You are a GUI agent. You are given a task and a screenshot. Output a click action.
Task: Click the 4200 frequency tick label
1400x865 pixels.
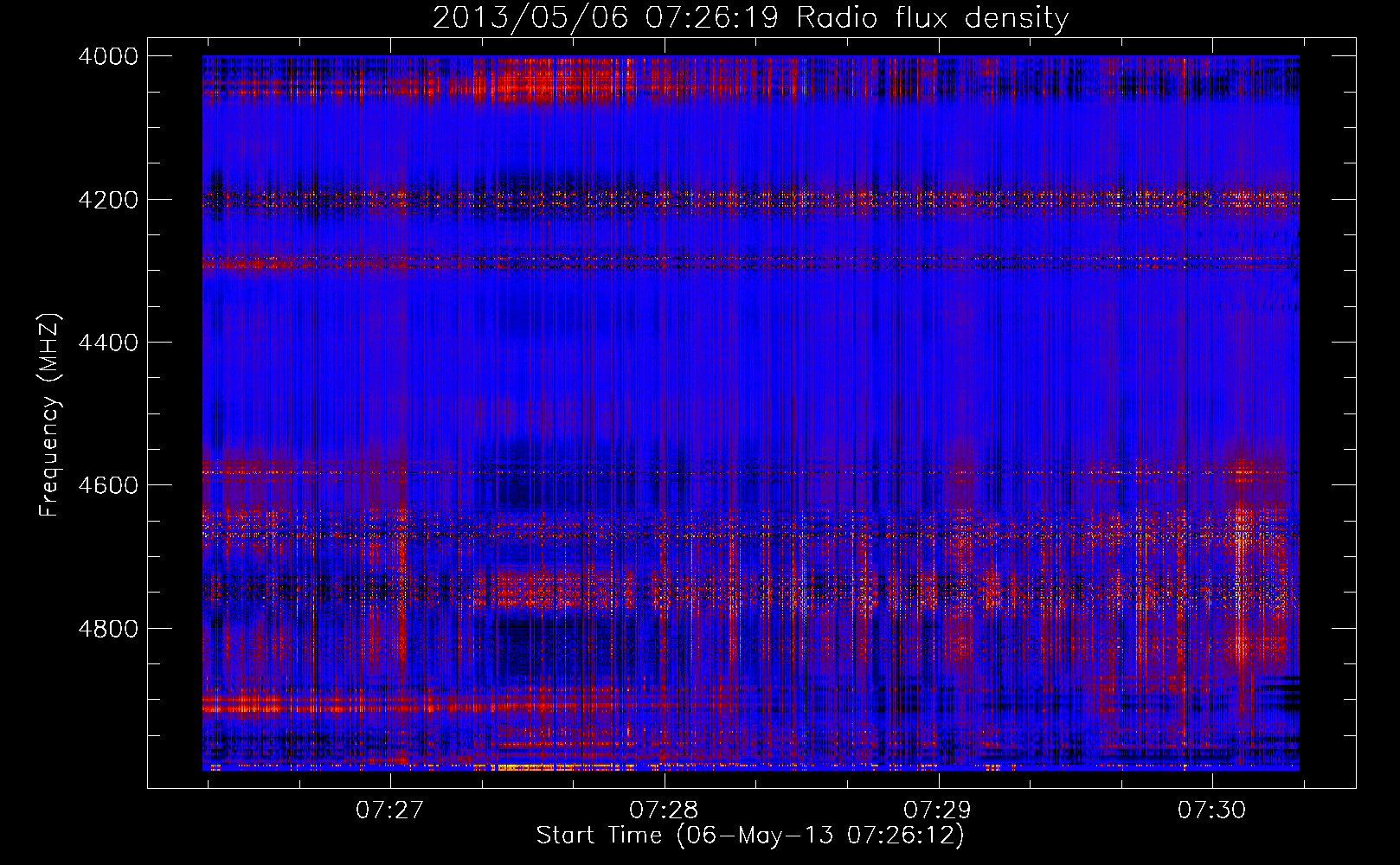point(108,200)
